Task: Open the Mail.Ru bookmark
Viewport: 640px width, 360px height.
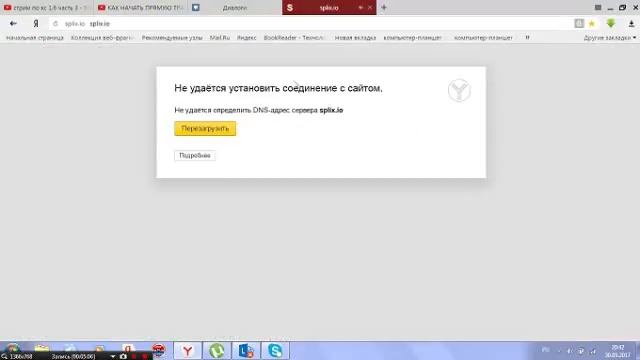Action: coord(220,38)
